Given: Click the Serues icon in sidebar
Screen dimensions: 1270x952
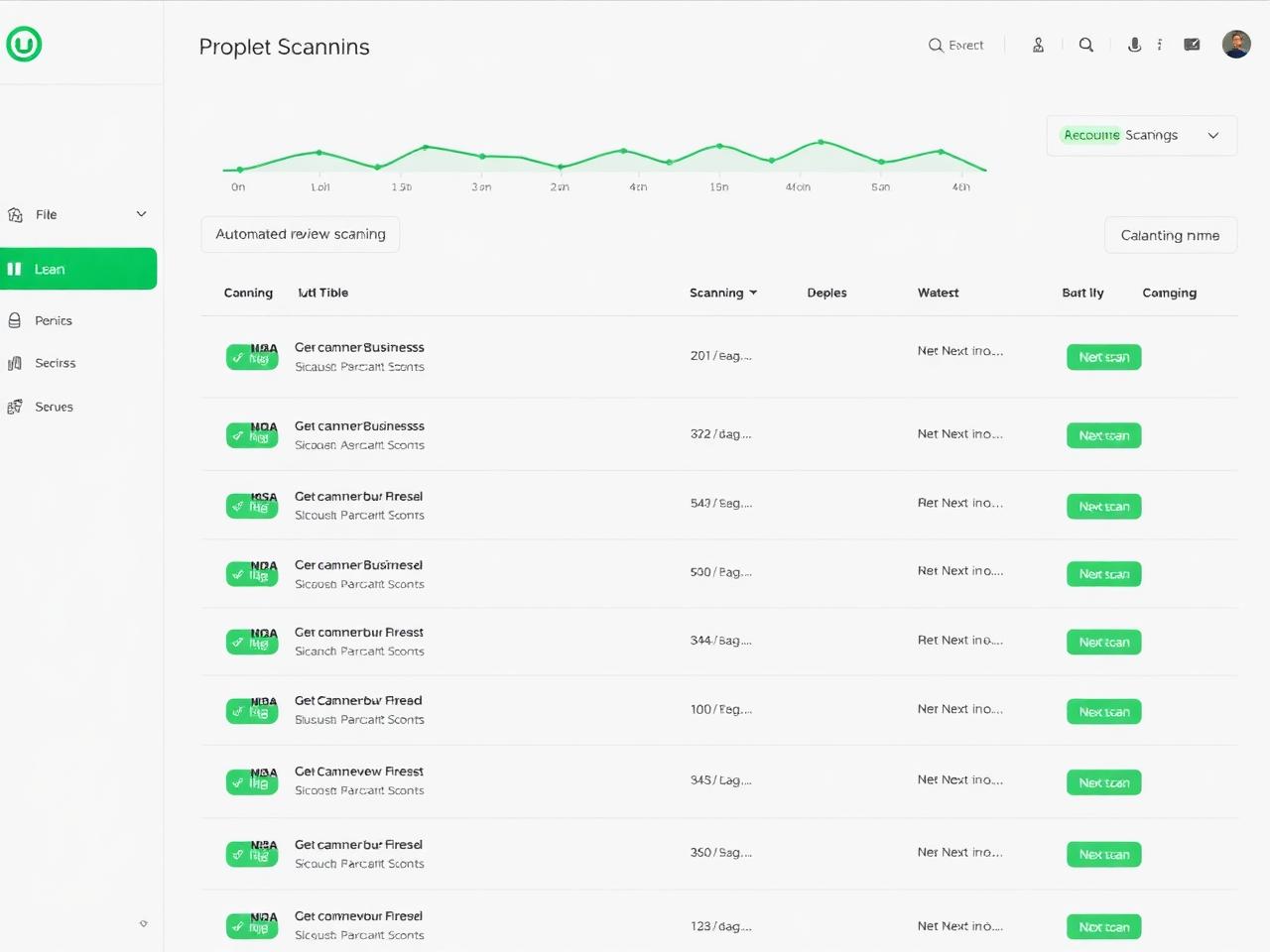Looking at the screenshot, I should 15,407.
